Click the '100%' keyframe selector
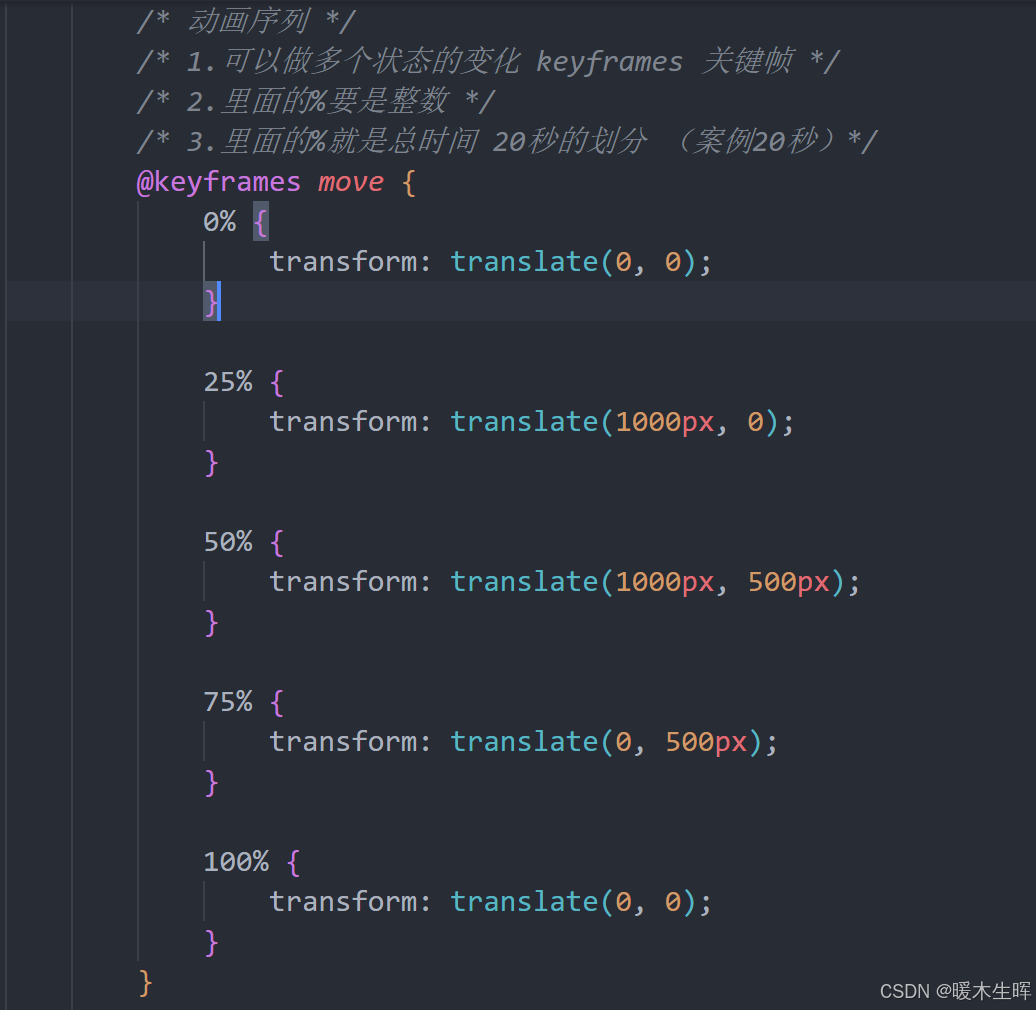Image resolution: width=1036 pixels, height=1010 pixels. pyautogui.click(x=236, y=861)
